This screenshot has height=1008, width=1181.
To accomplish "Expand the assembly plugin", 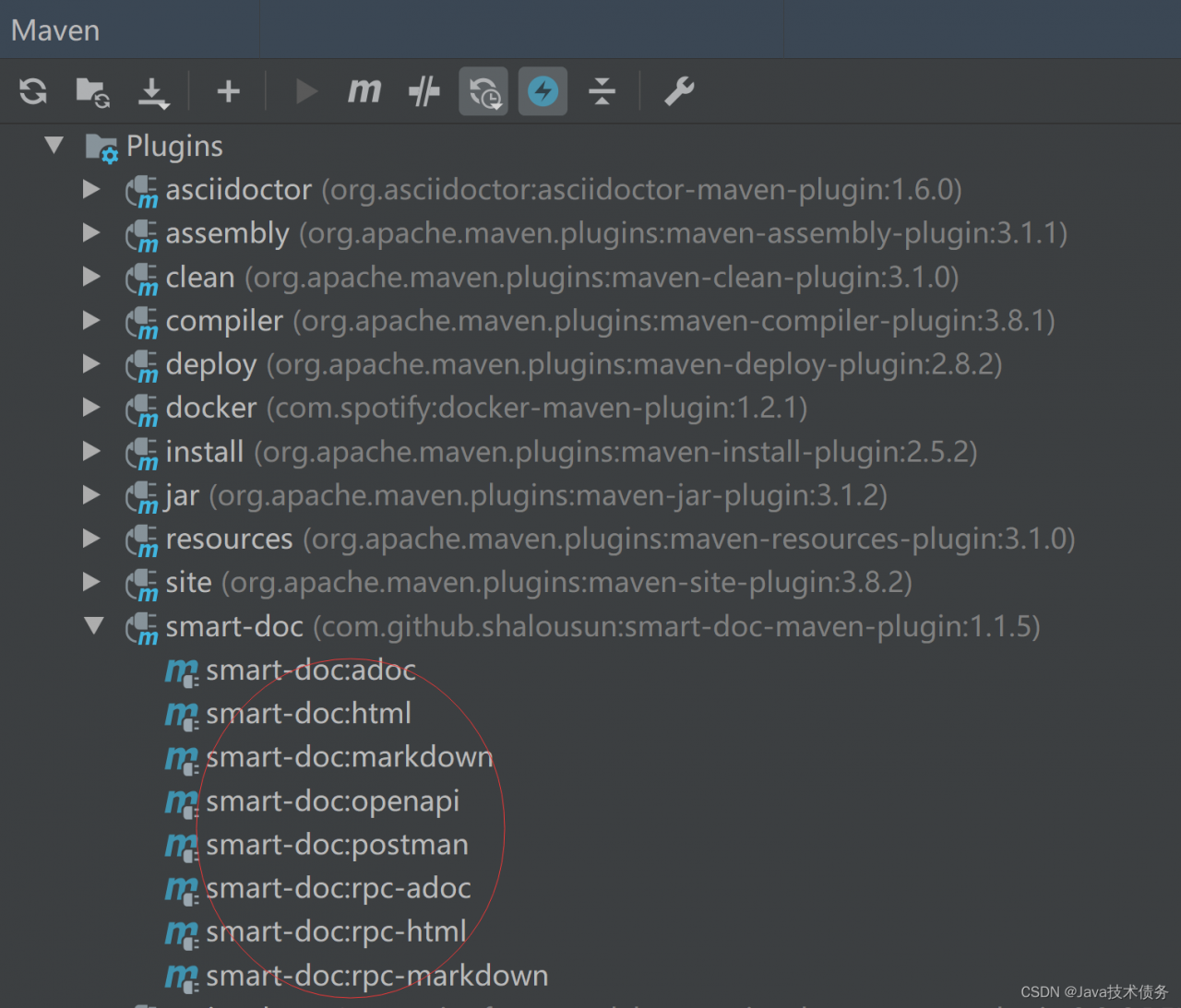I will pos(90,232).
